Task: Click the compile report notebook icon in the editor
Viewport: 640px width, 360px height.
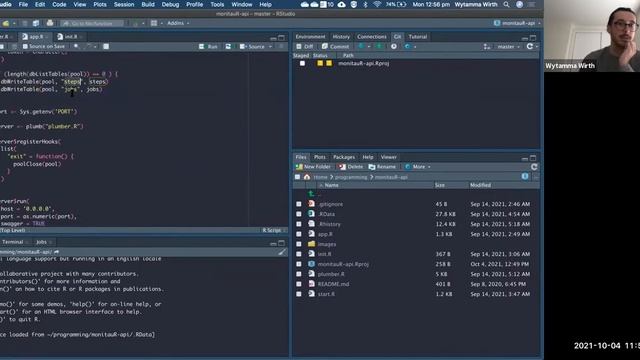Action: 106,47
